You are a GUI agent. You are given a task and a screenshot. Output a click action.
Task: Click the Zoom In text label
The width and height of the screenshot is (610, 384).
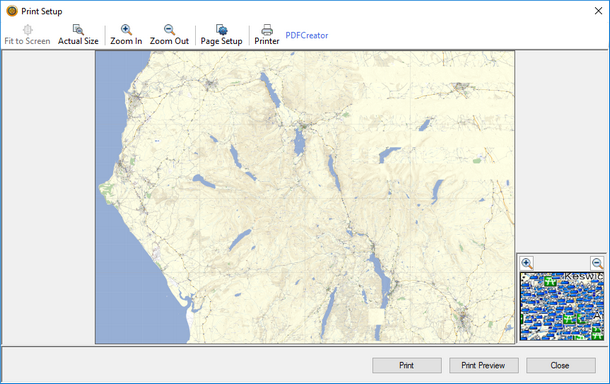tap(126, 41)
